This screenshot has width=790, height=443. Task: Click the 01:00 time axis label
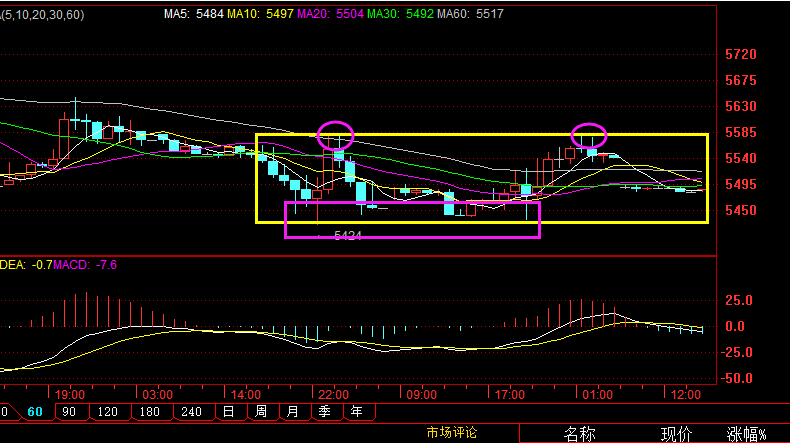click(x=598, y=395)
